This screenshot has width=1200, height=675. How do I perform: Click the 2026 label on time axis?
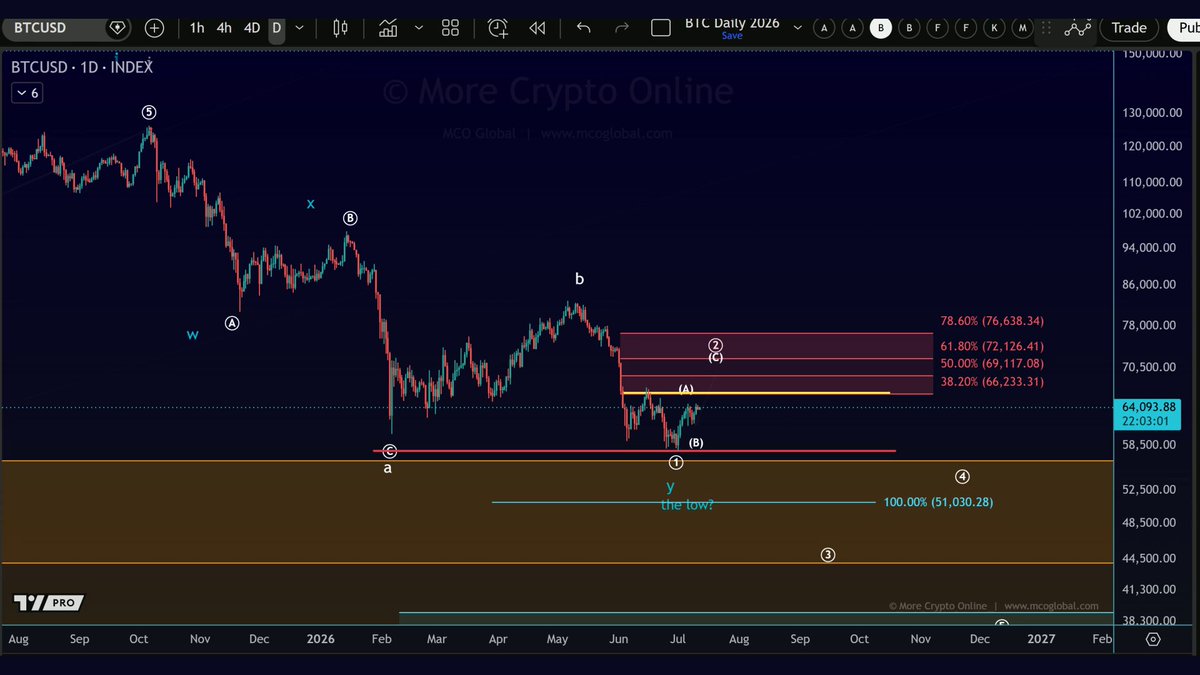[x=321, y=638]
